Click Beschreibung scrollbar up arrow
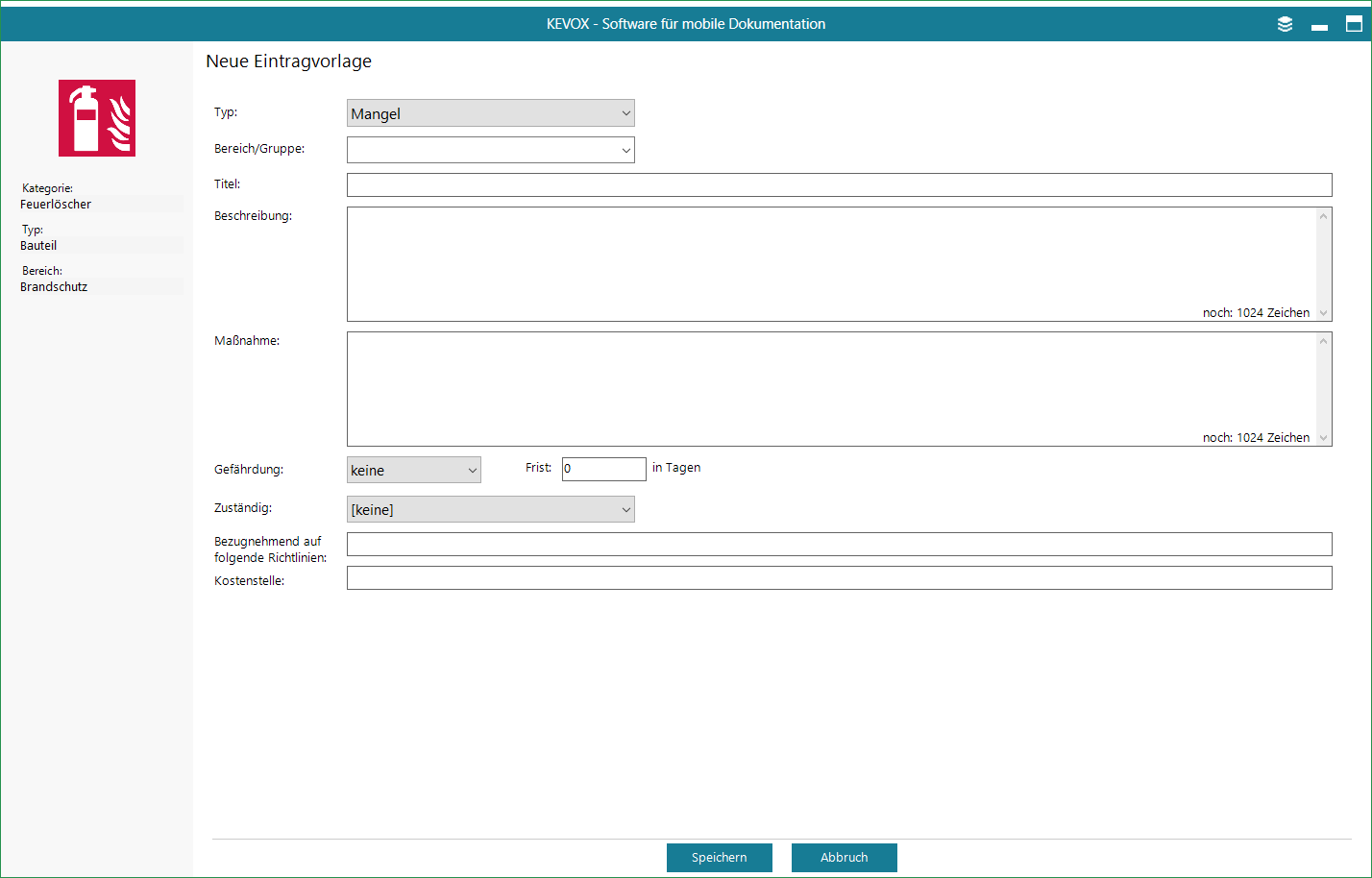 click(x=1324, y=216)
